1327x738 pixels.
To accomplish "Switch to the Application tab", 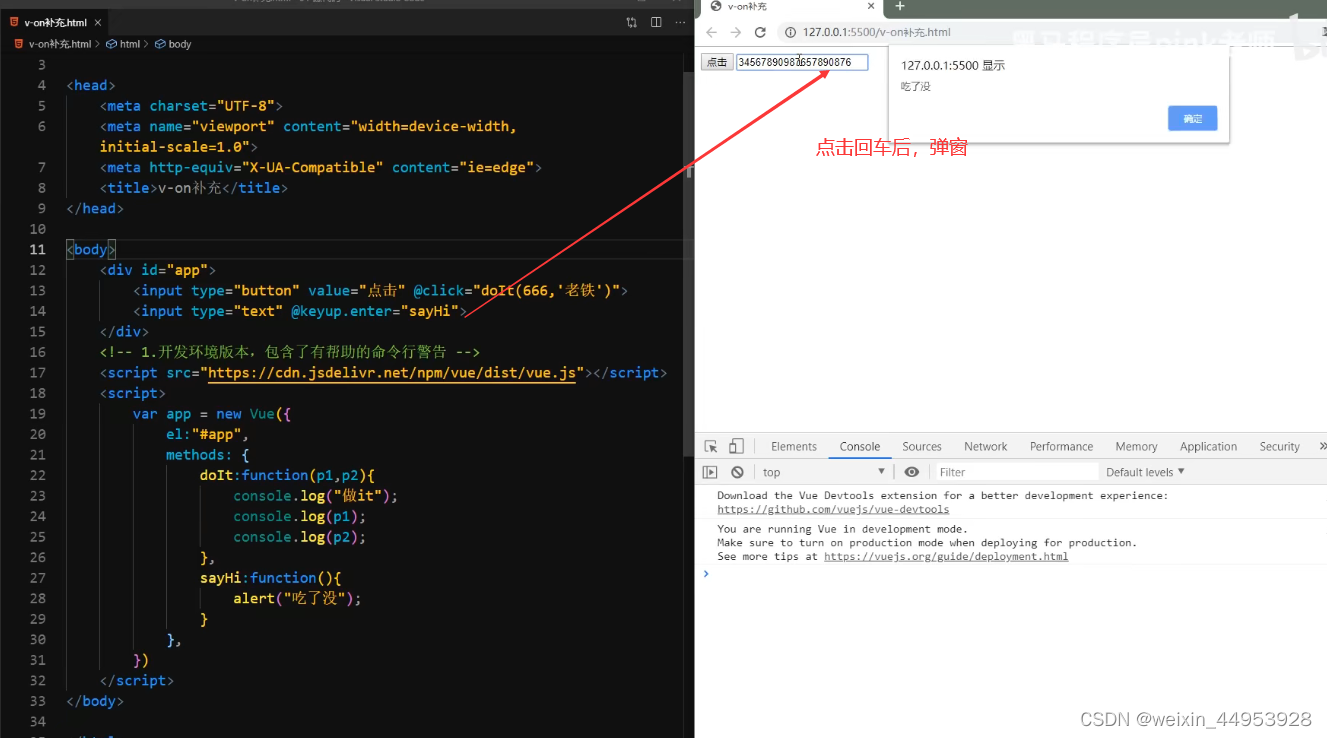I will (x=1209, y=447).
